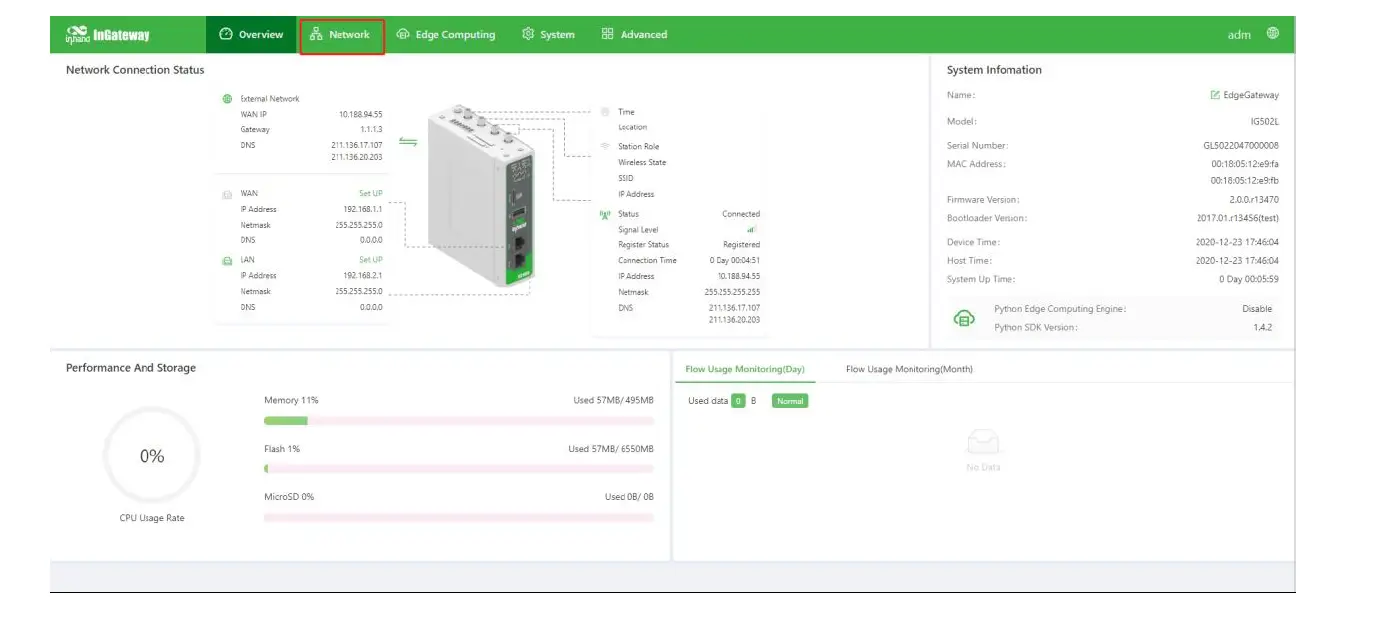1380x641 pixels.
Task: Click the InHand InGateway logo
Action: point(108,35)
